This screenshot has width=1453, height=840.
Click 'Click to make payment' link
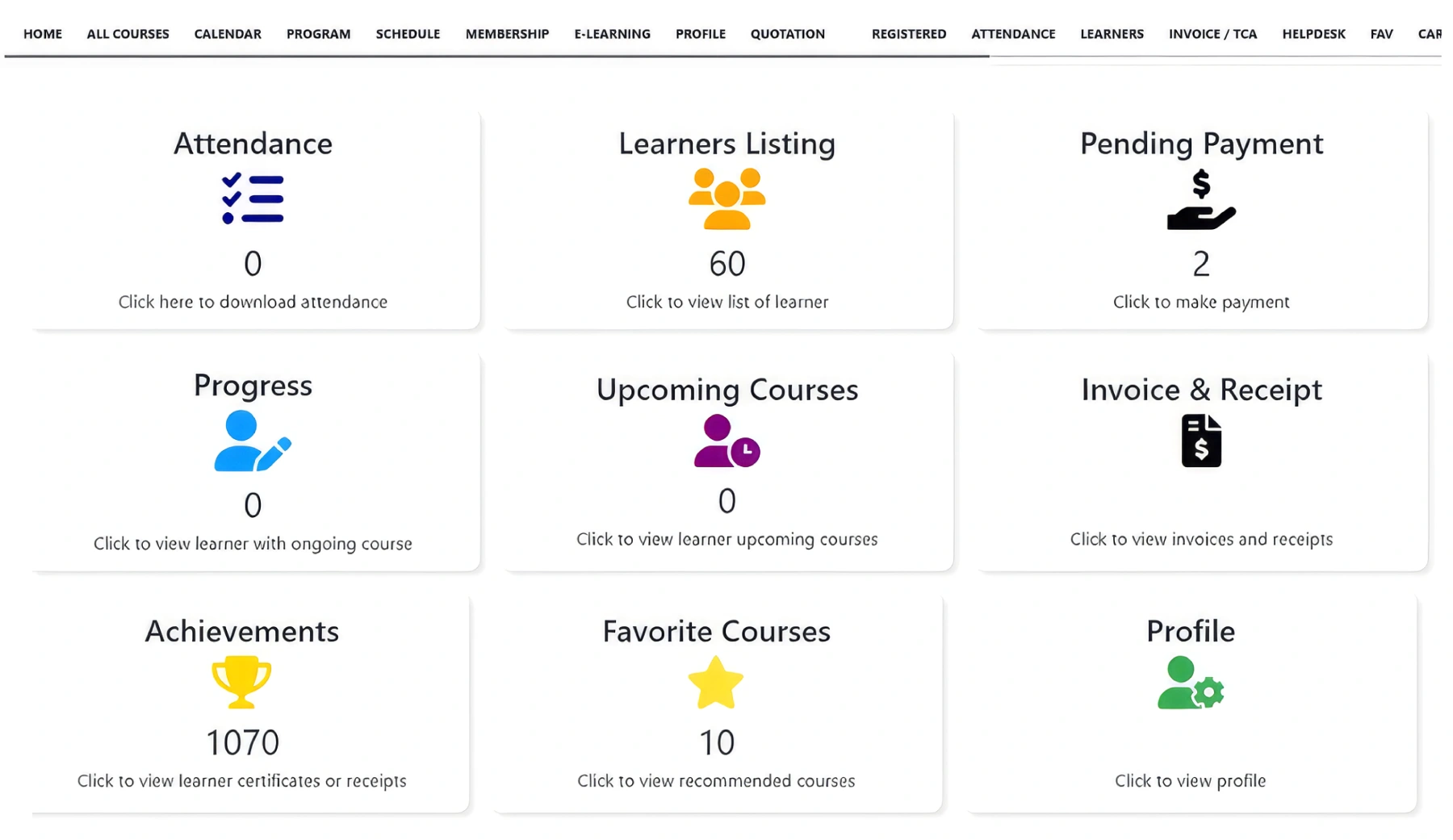click(x=1201, y=302)
